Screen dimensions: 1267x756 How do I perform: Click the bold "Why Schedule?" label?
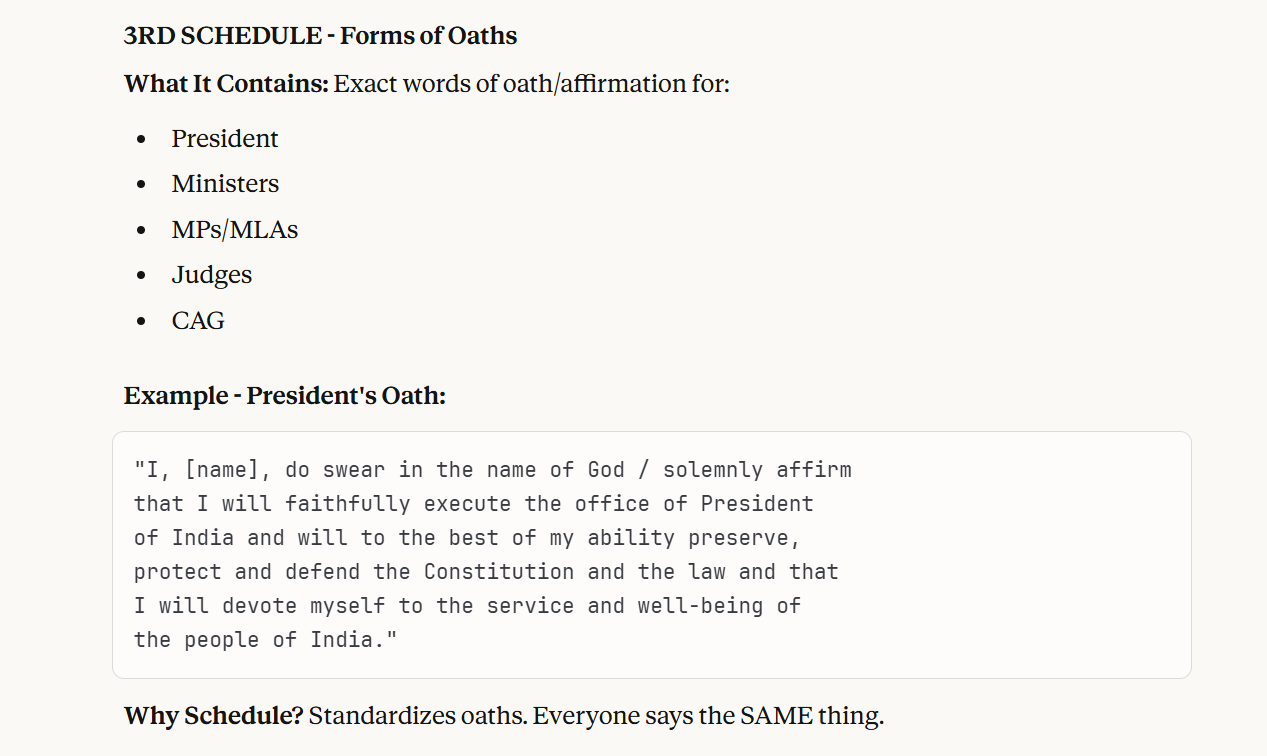(x=213, y=716)
